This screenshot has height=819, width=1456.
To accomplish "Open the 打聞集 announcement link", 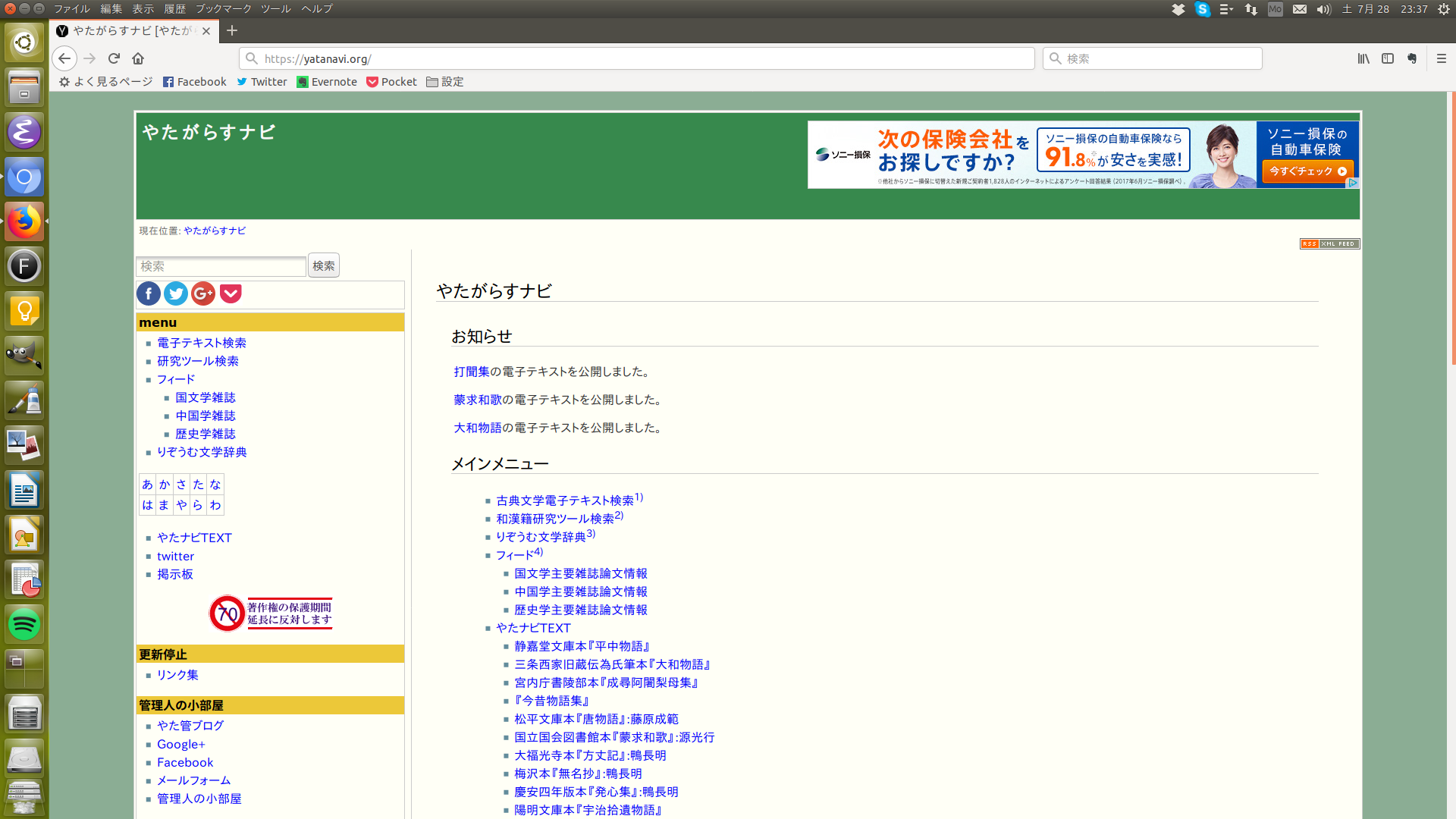I will pos(472,372).
